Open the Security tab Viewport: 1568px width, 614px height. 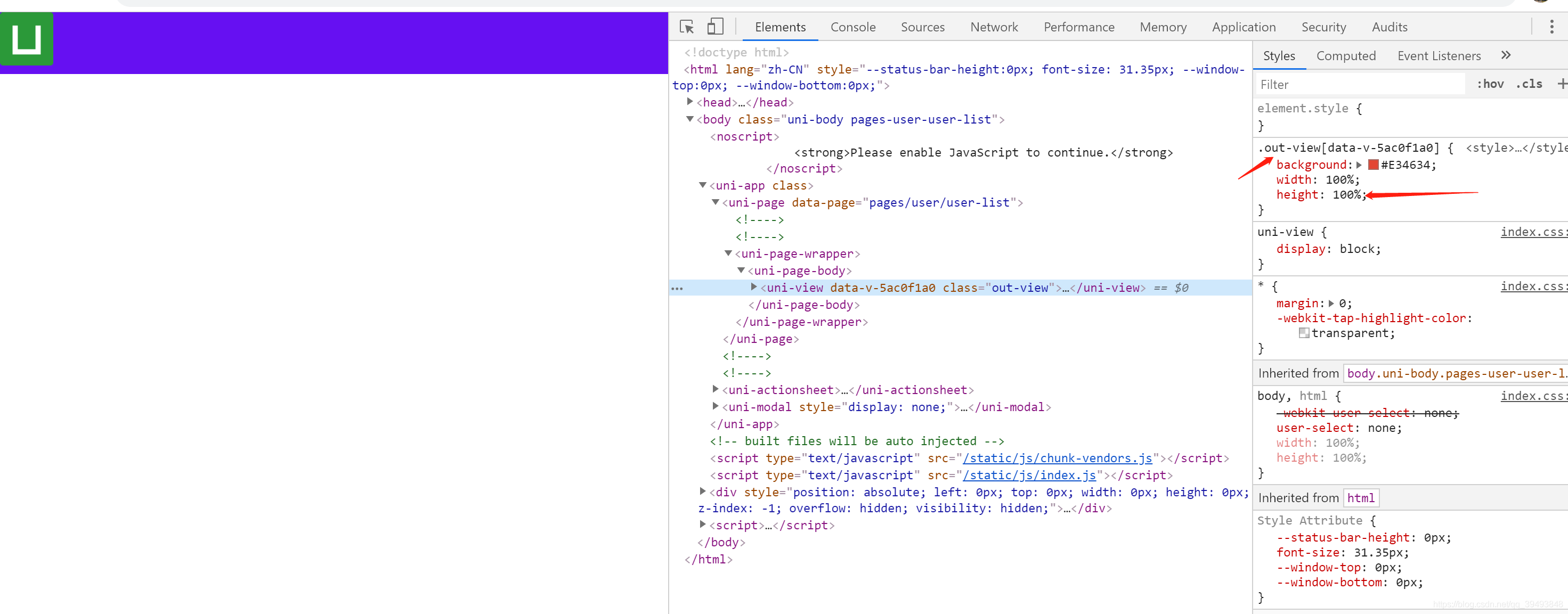pos(1323,27)
